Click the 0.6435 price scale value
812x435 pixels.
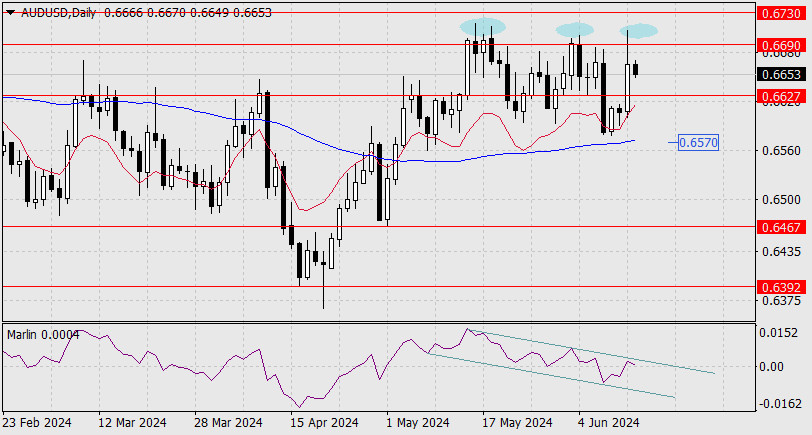pos(781,252)
